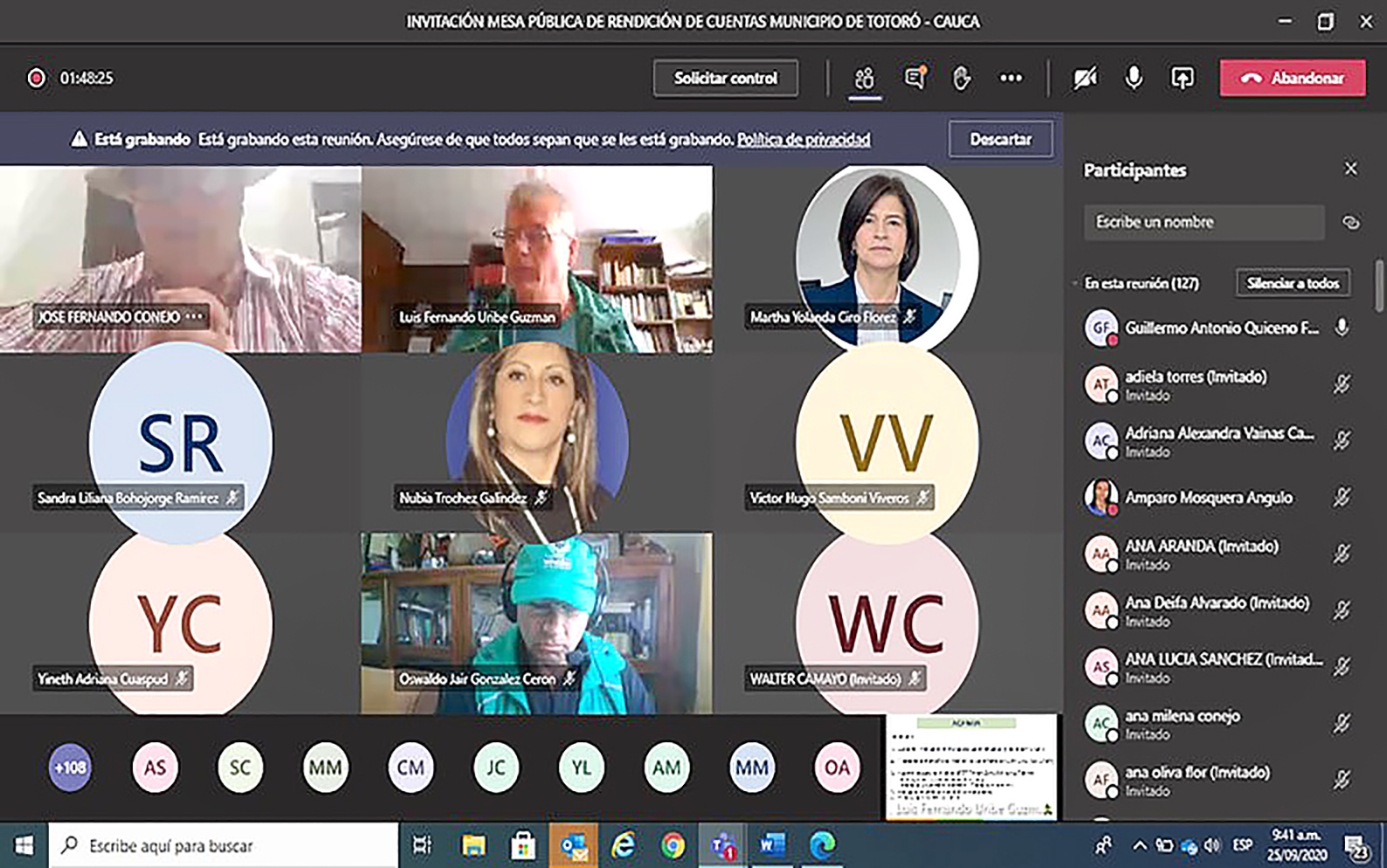Open the share content tray icon
Viewport: 1387px width, 868px height.
coord(1182,79)
